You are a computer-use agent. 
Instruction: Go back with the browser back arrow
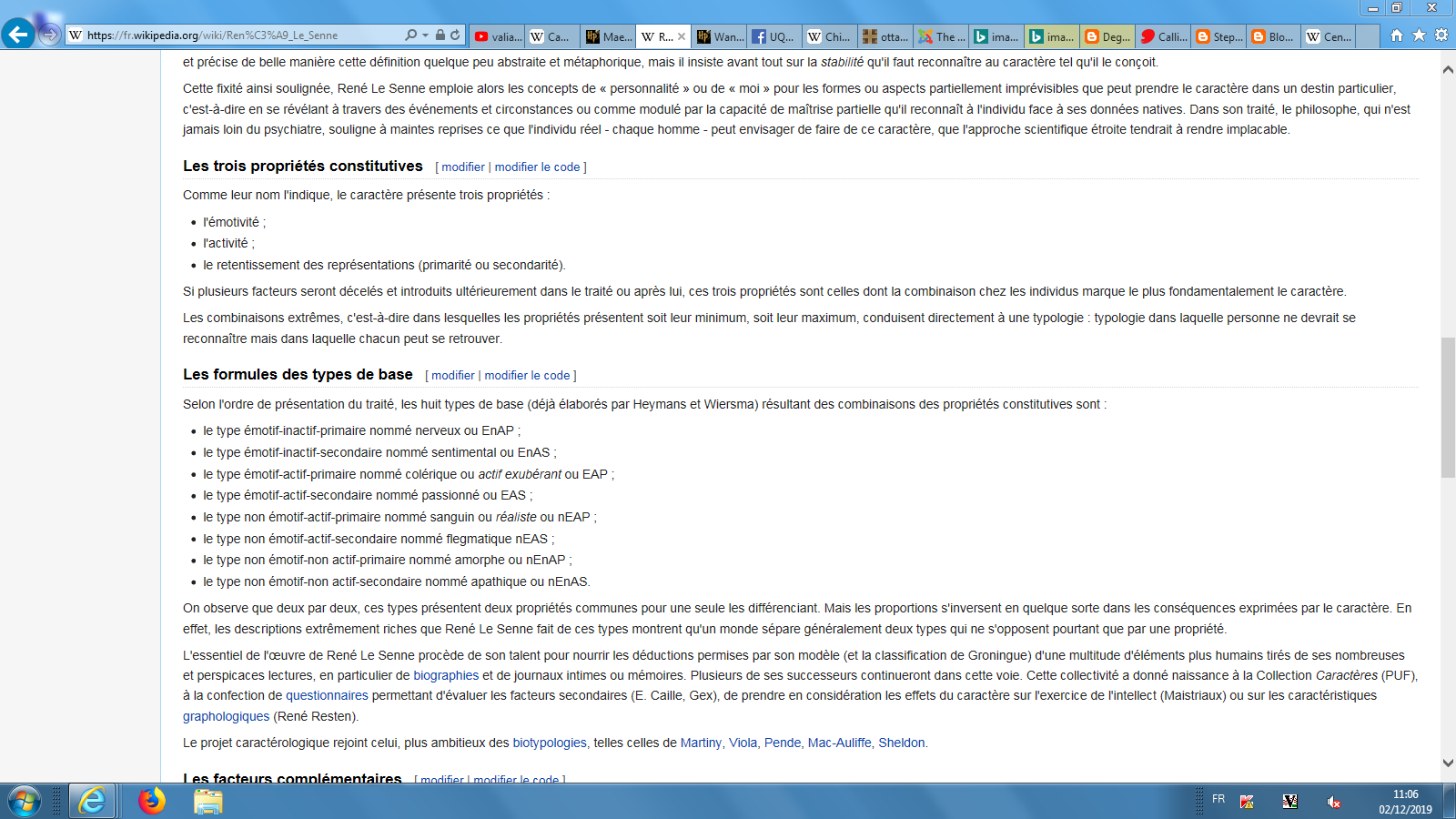[x=18, y=35]
